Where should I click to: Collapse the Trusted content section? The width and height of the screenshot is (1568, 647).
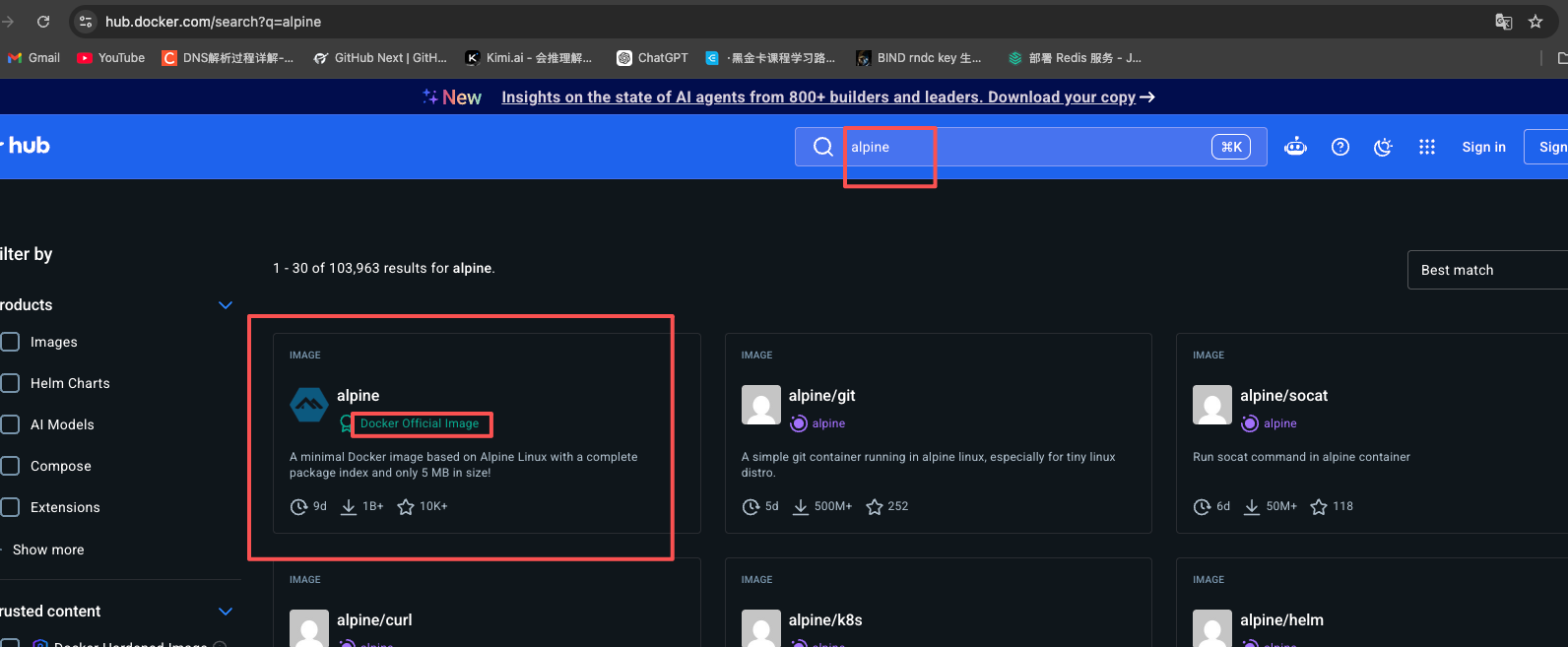click(226, 612)
